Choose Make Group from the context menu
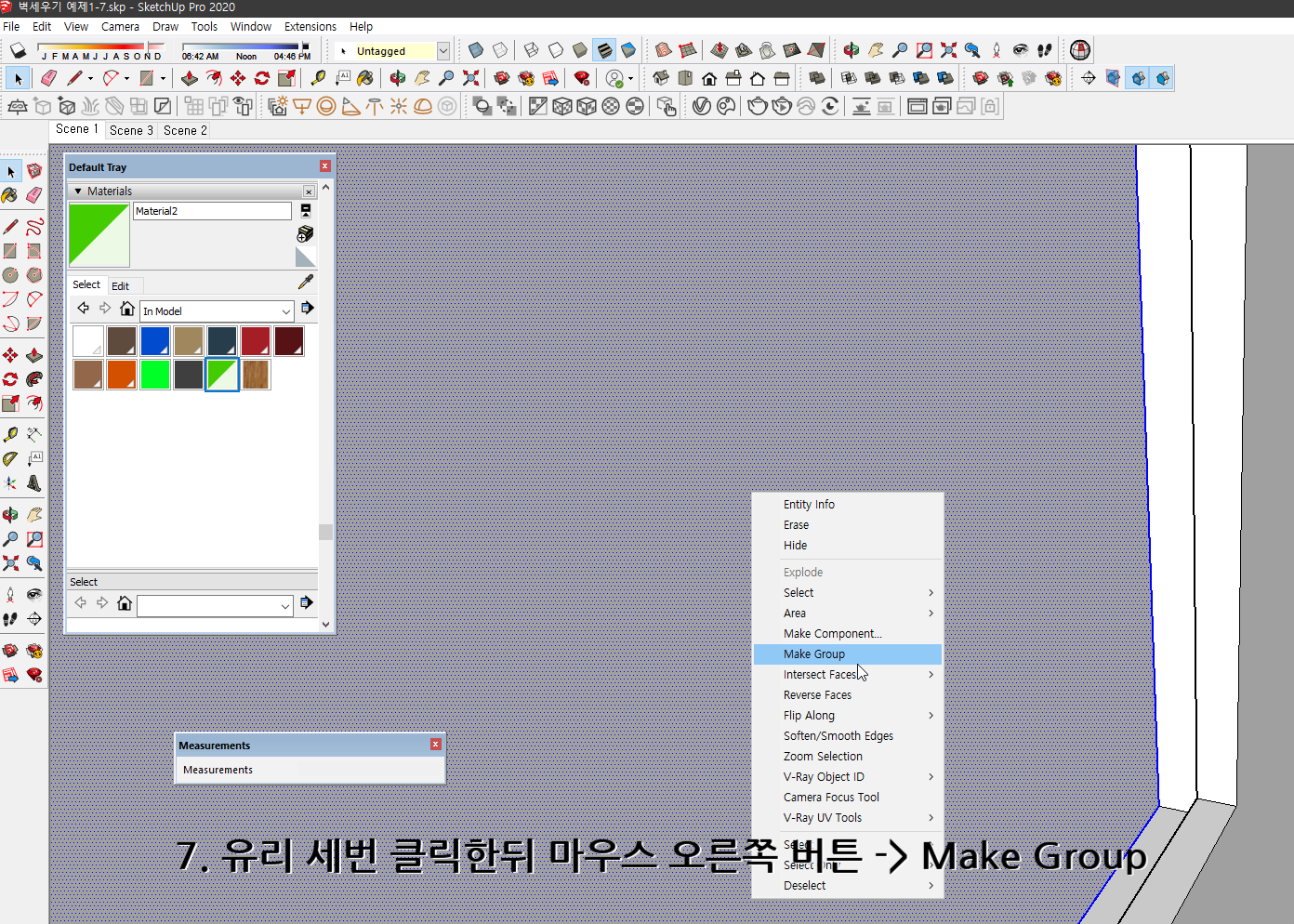Screen dimensions: 1294x924 813,653
